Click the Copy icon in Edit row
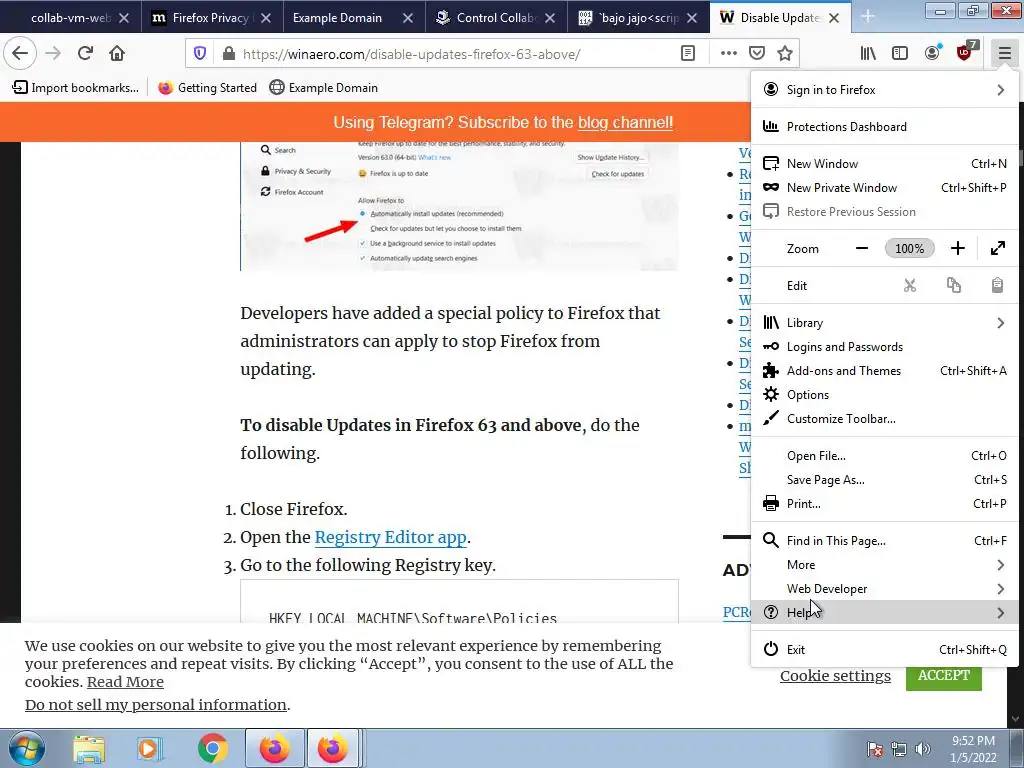The image size is (1024, 768). click(953, 285)
